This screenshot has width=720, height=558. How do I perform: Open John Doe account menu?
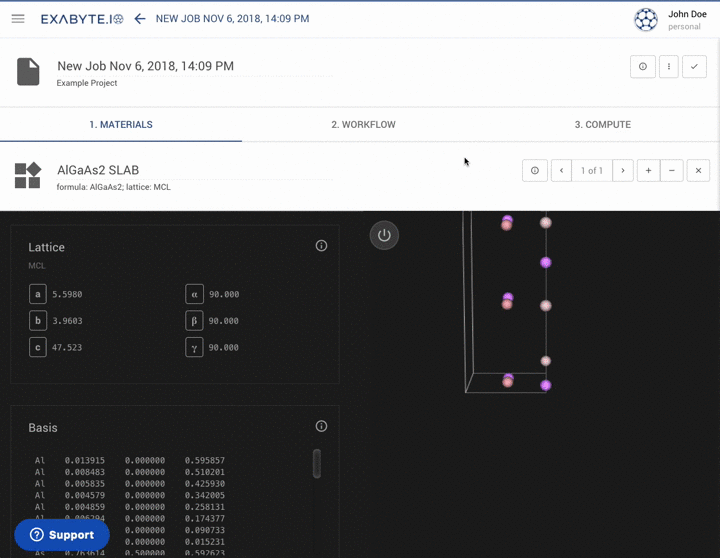[x=672, y=20]
